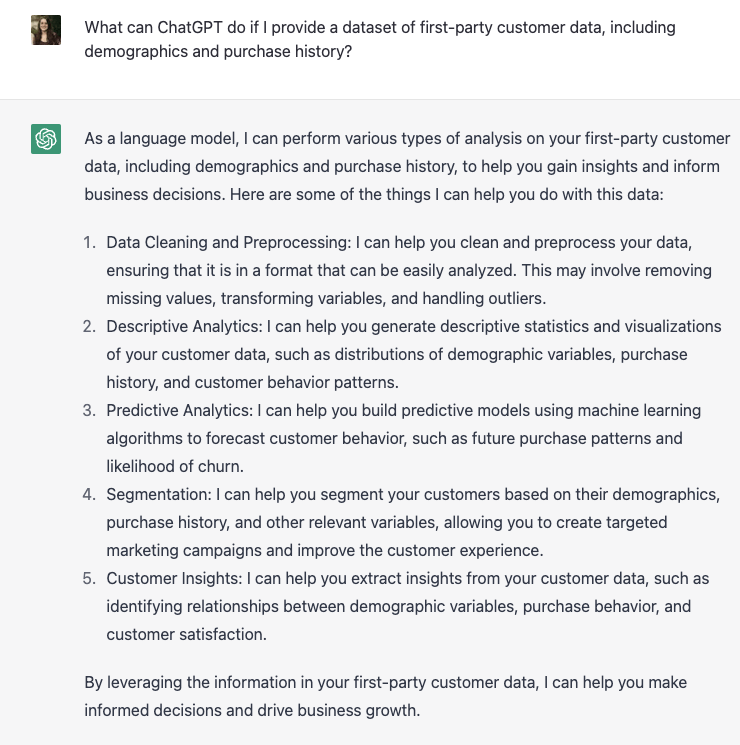Click the closing "By leveraging the information" paragraph
Image resolution: width=740 pixels, height=745 pixels.
click(x=385, y=696)
